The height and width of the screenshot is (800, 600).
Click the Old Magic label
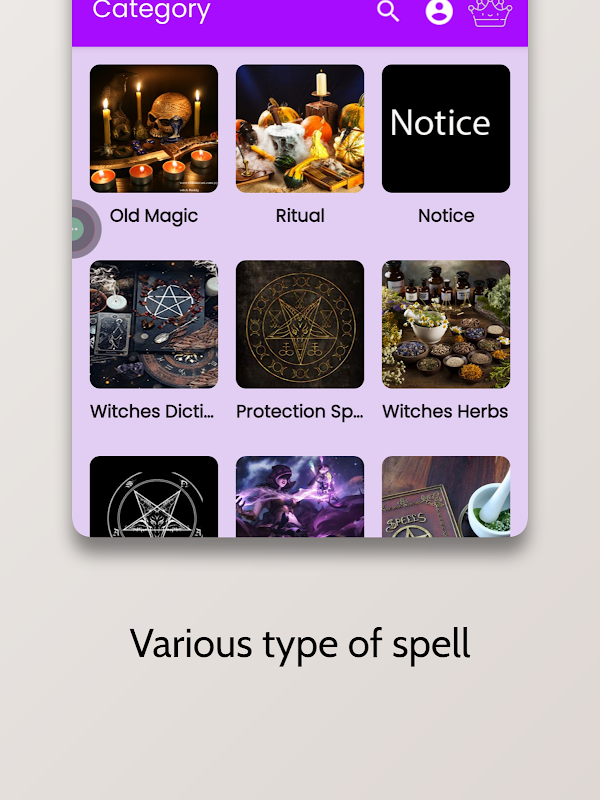(x=154, y=216)
